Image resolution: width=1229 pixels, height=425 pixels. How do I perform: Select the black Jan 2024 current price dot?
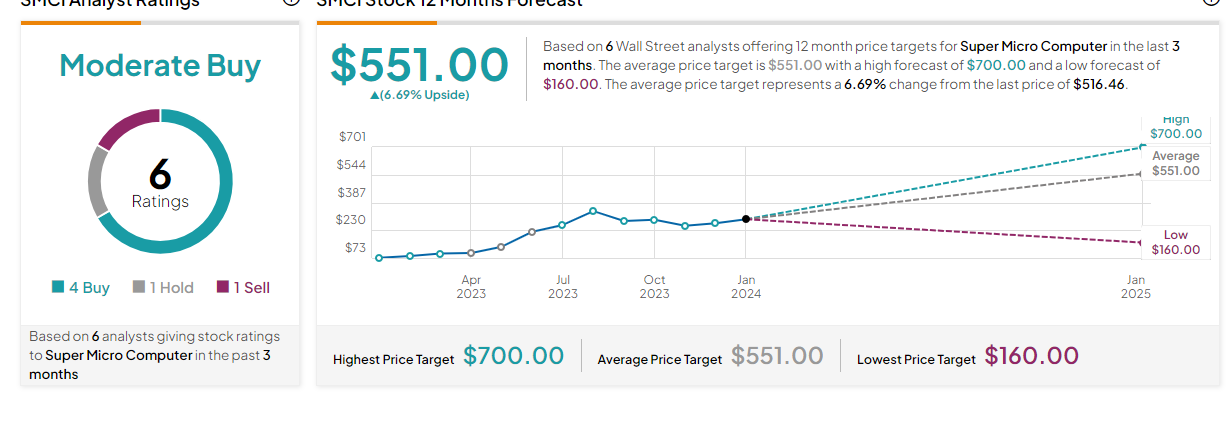tap(746, 218)
